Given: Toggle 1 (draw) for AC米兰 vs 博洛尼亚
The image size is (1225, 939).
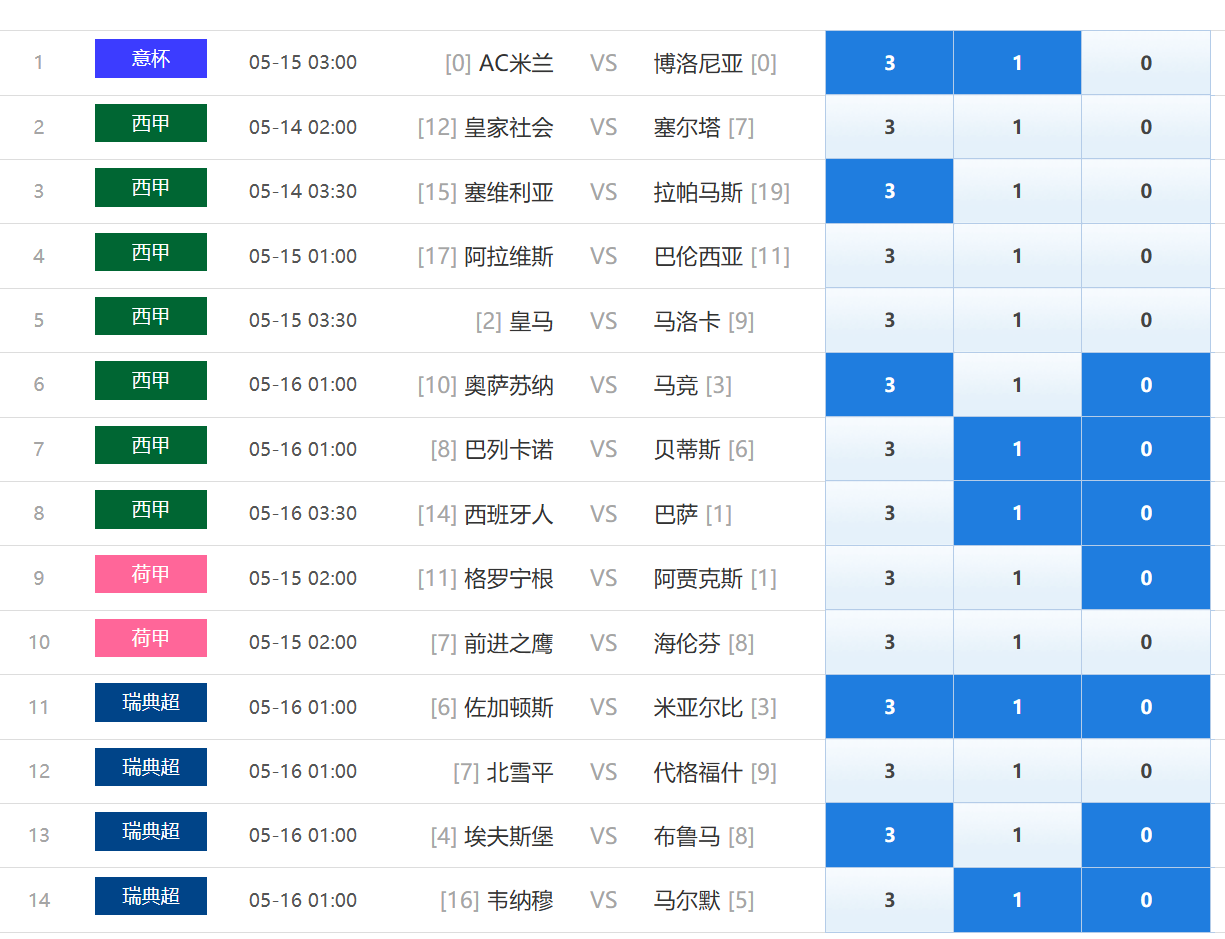Looking at the screenshot, I should (1017, 63).
